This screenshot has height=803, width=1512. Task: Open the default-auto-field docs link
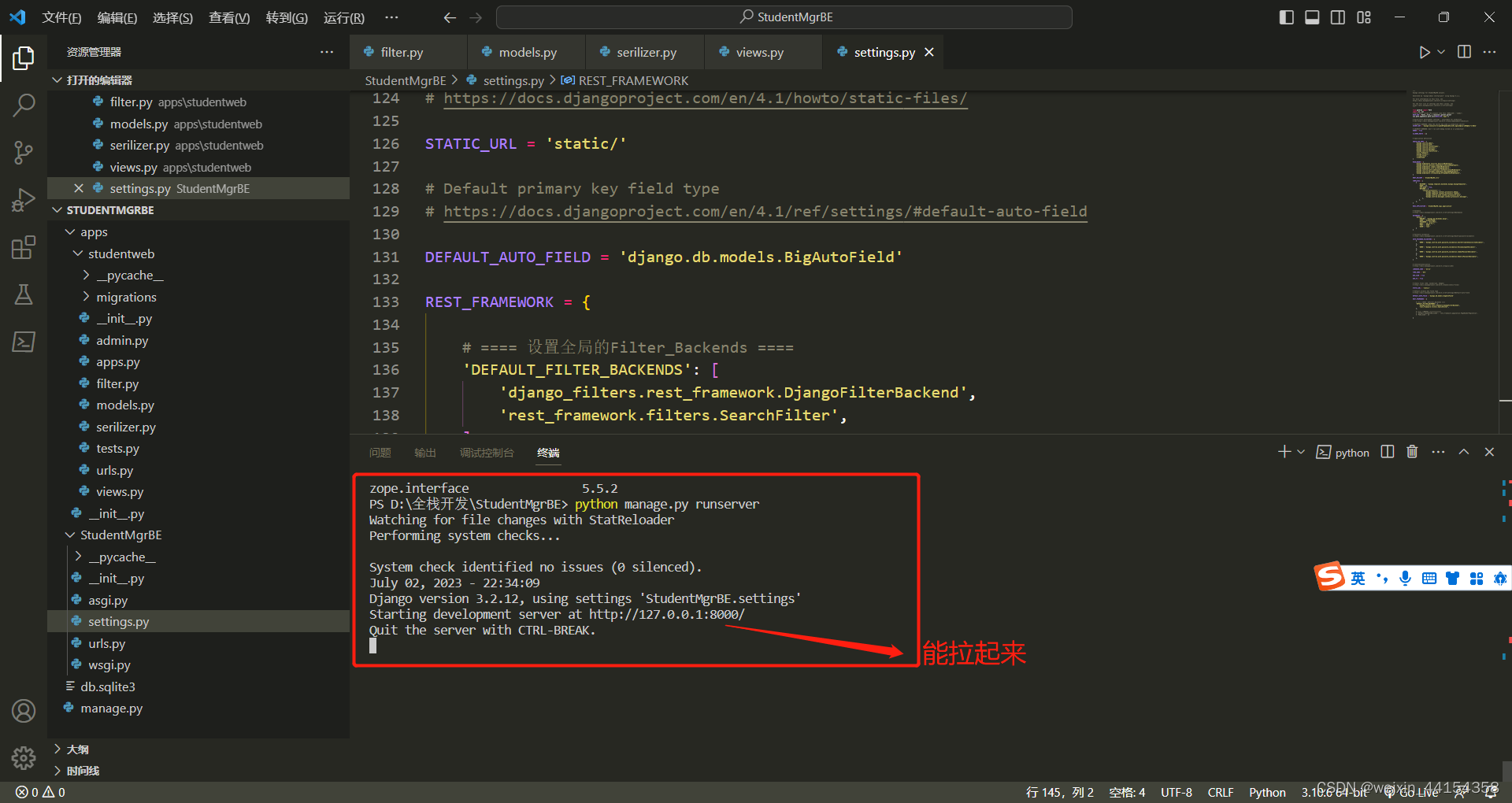pyautogui.click(x=765, y=212)
